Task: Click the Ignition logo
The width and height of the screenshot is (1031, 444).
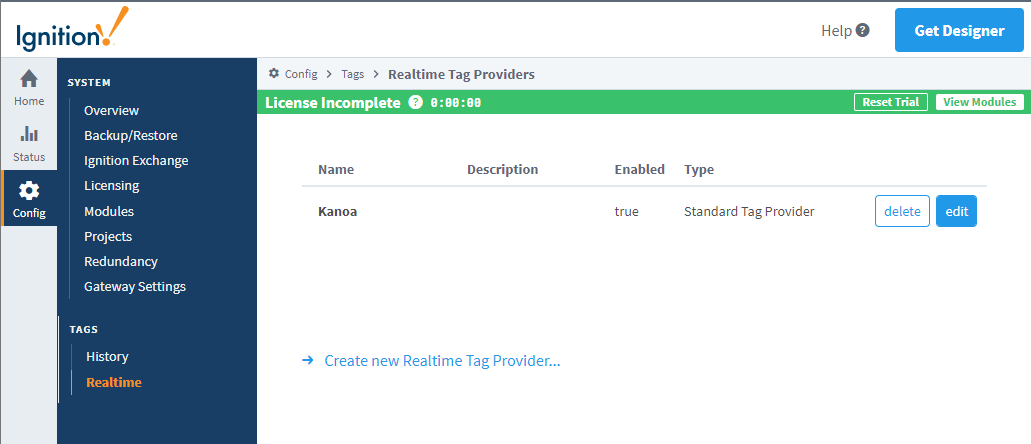Action: click(x=72, y=28)
